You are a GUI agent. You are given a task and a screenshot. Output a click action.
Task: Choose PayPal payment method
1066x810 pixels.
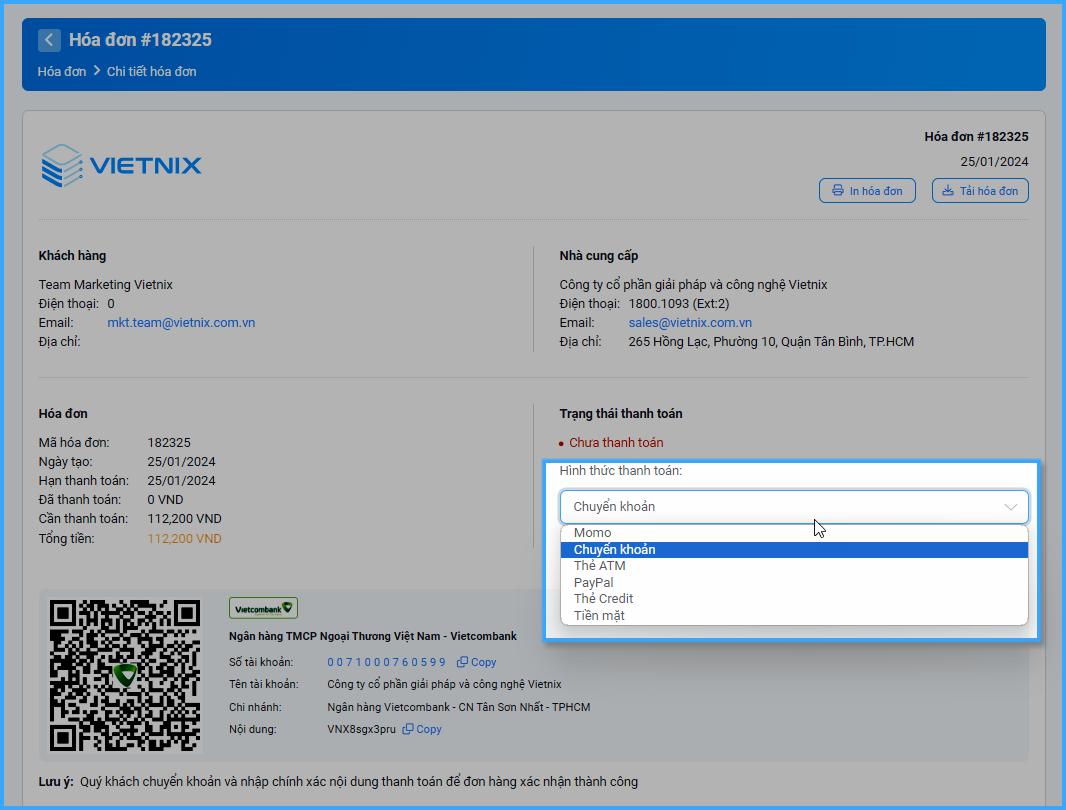pyautogui.click(x=594, y=583)
